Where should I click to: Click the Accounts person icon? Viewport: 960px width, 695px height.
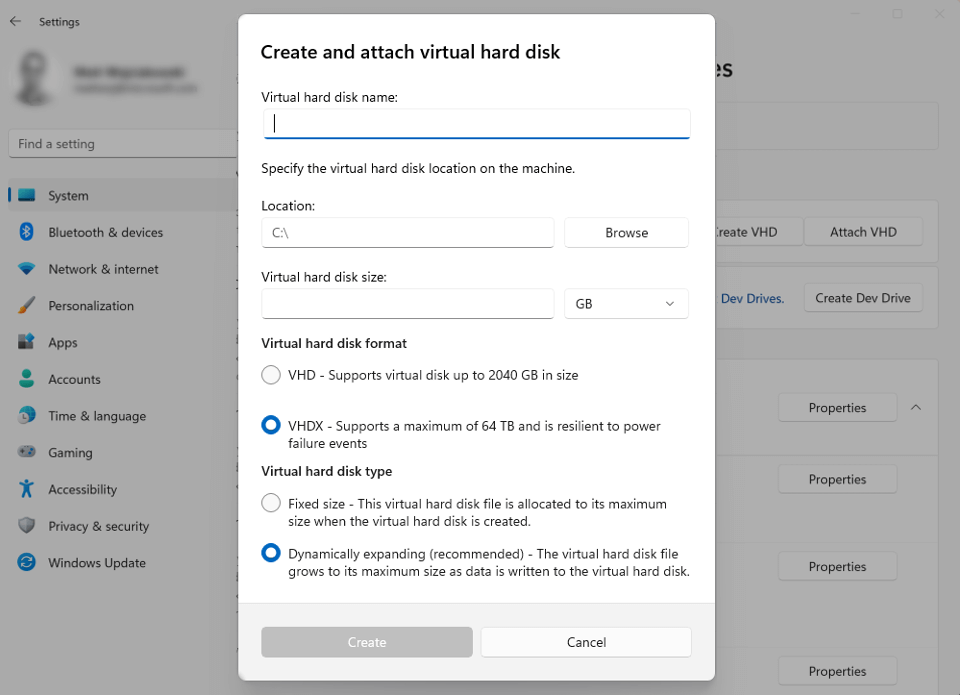(x=27, y=379)
